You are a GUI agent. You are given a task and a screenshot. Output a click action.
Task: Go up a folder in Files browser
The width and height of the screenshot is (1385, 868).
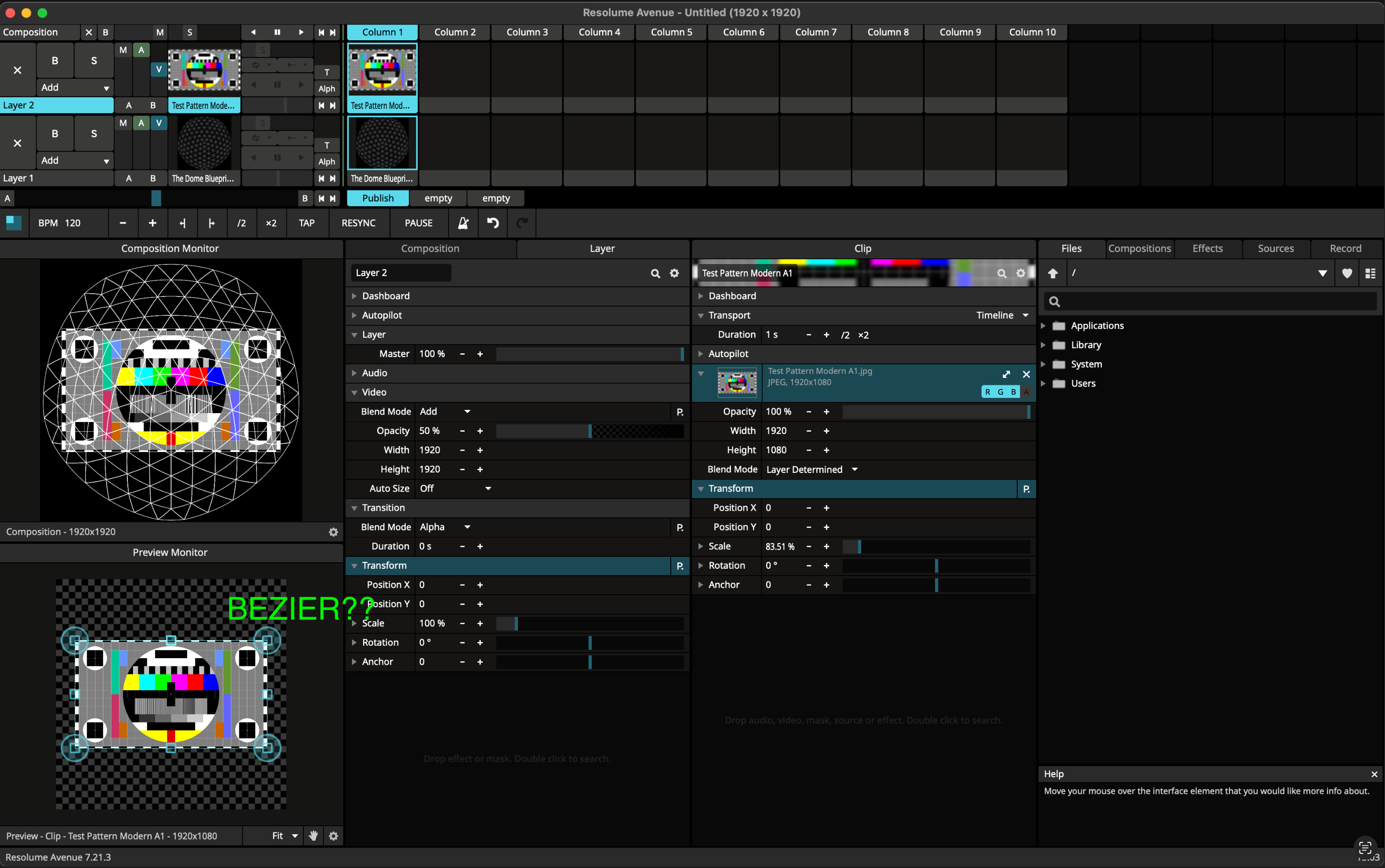tap(1053, 273)
